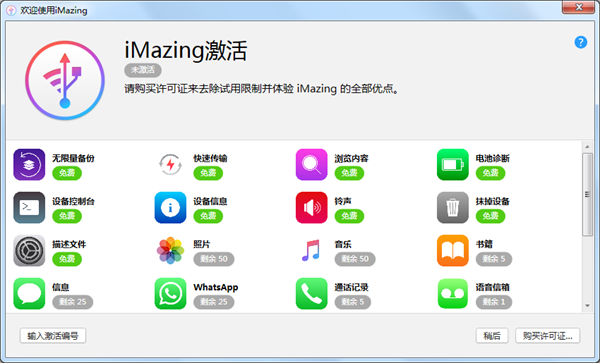Open the Books (书籍) icon
This screenshot has height=363, width=600.
click(453, 251)
